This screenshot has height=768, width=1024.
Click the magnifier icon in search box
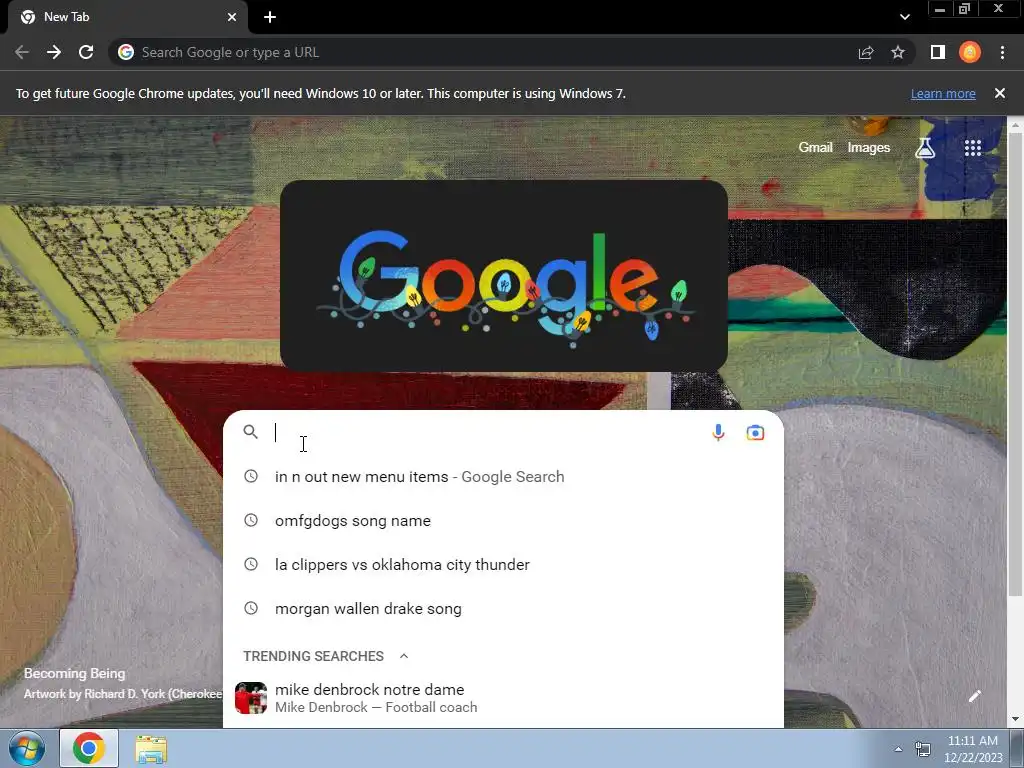[251, 432]
